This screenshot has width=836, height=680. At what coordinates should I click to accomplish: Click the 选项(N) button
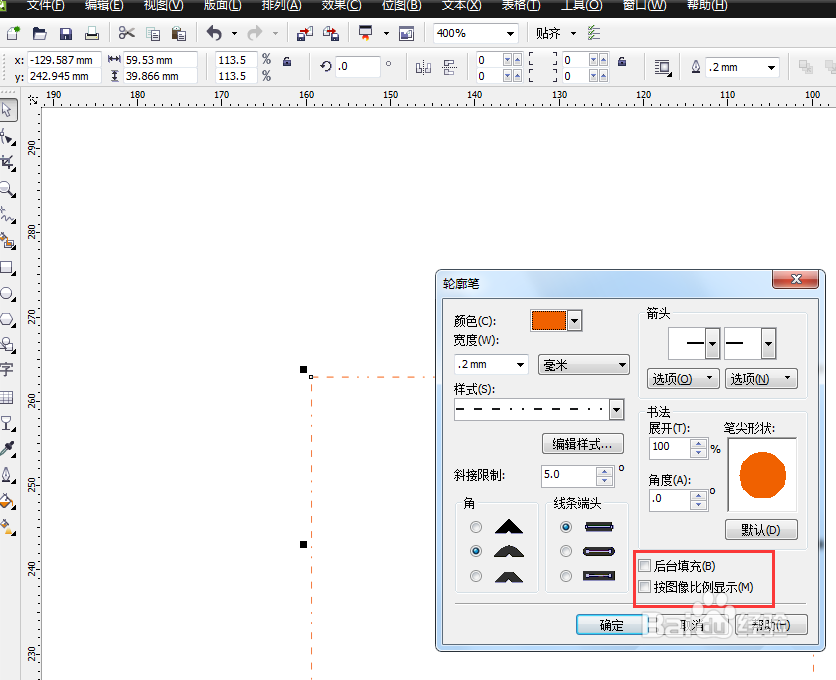click(x=761, y=379)
